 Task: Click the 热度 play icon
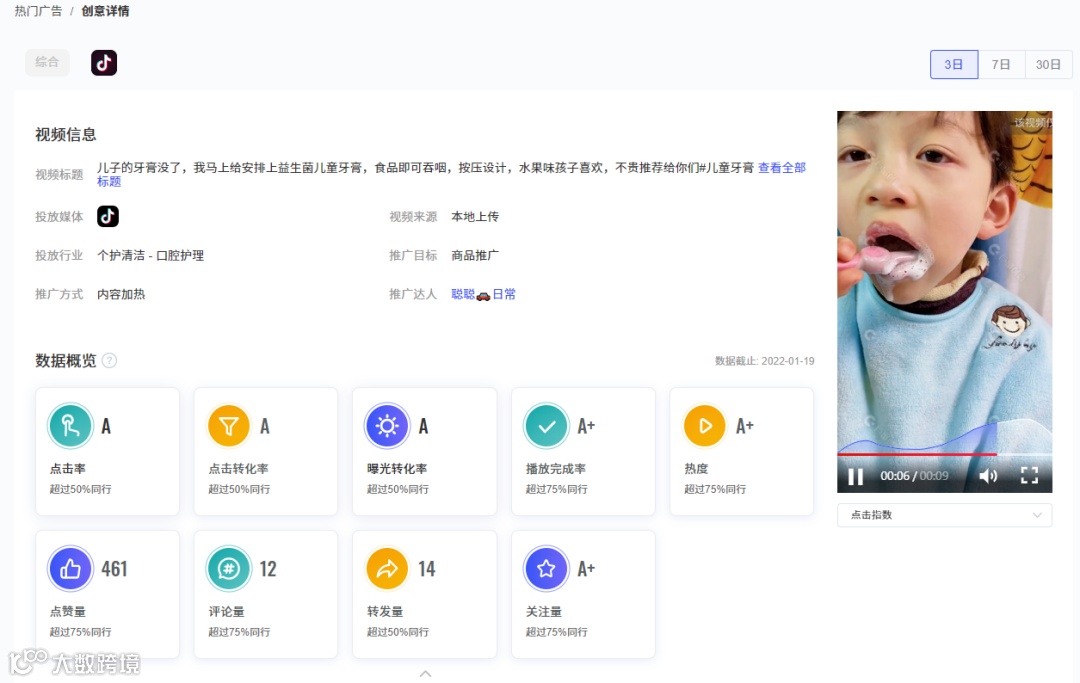(x=704, y=425)
